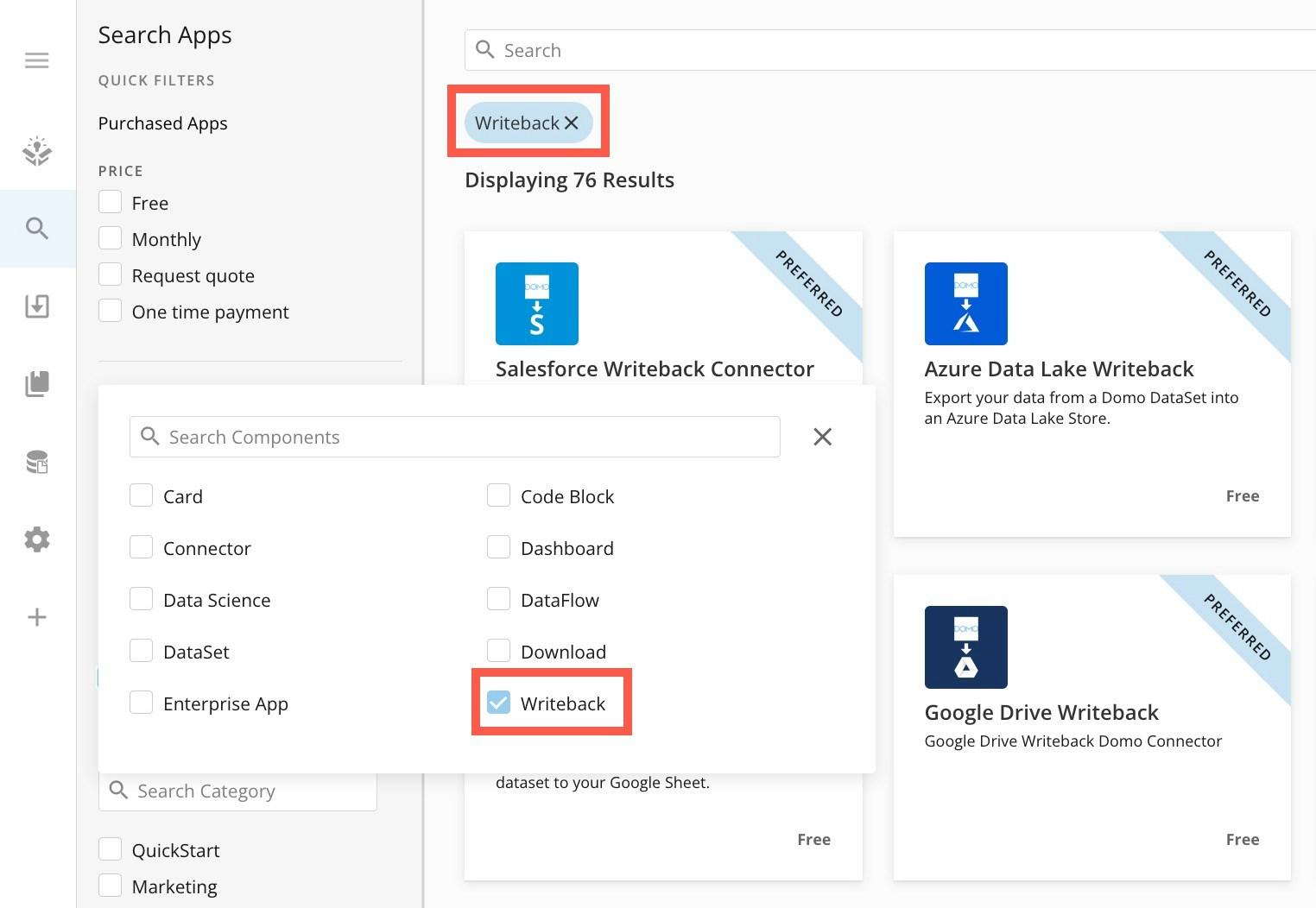The height and width of the screenshot is (908, 1316).
Task: Open the installed downloads sidebar icon
Action: [x=37, y=306]
